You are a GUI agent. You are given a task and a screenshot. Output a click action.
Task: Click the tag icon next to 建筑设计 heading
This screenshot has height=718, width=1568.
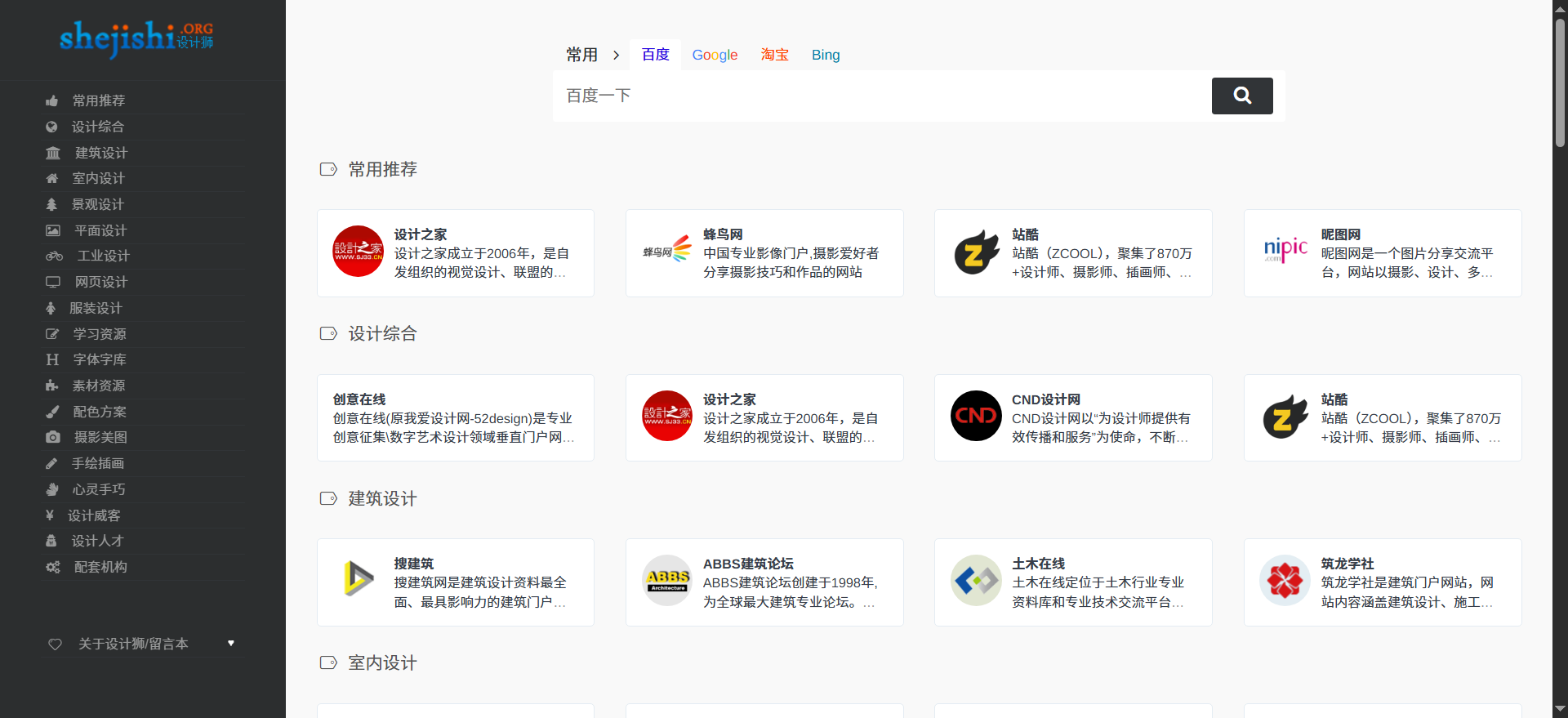pos(328,498)
